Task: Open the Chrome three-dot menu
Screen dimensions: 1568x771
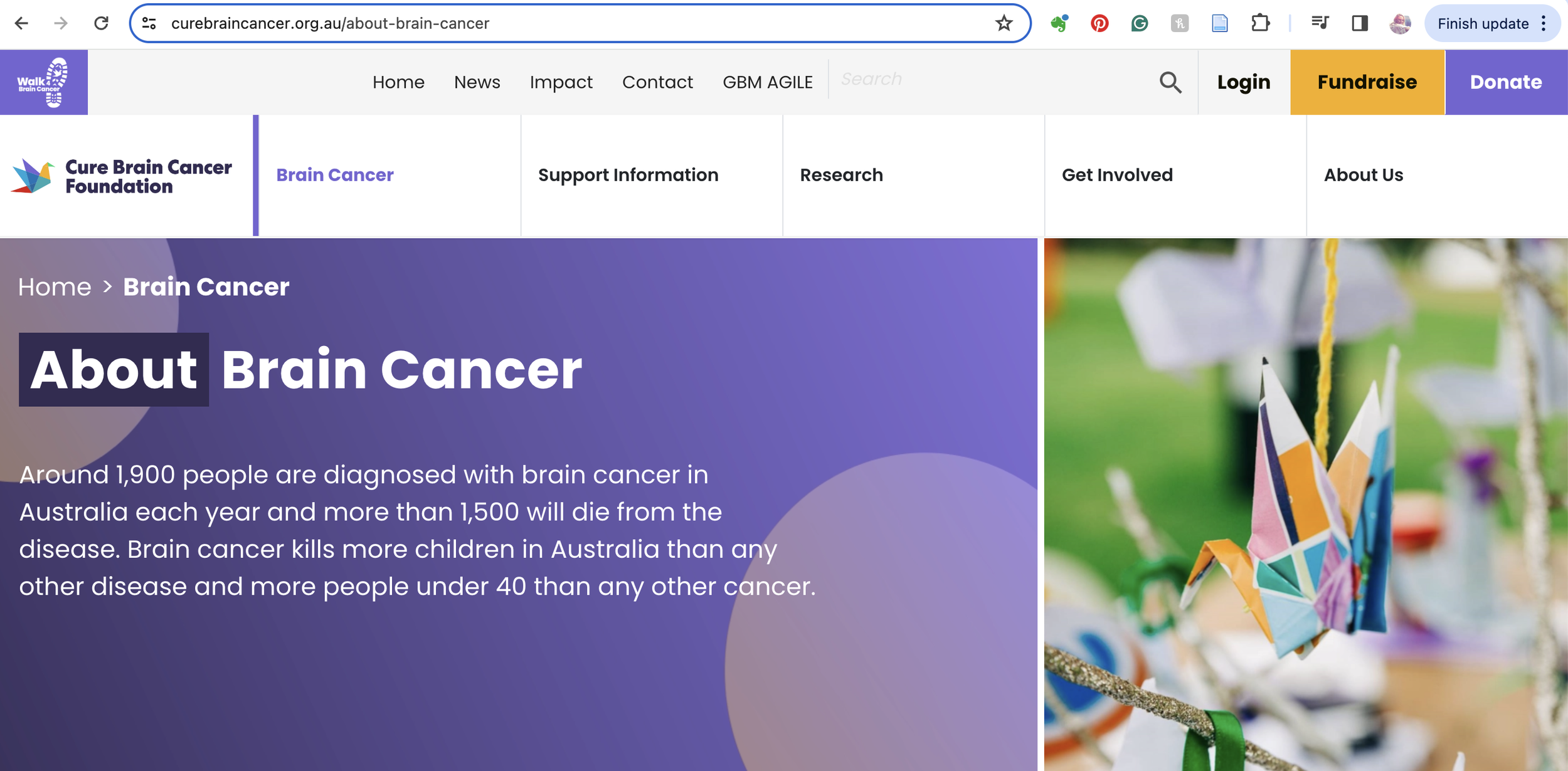Action: pyautogui.click(x=1544, y=23)
